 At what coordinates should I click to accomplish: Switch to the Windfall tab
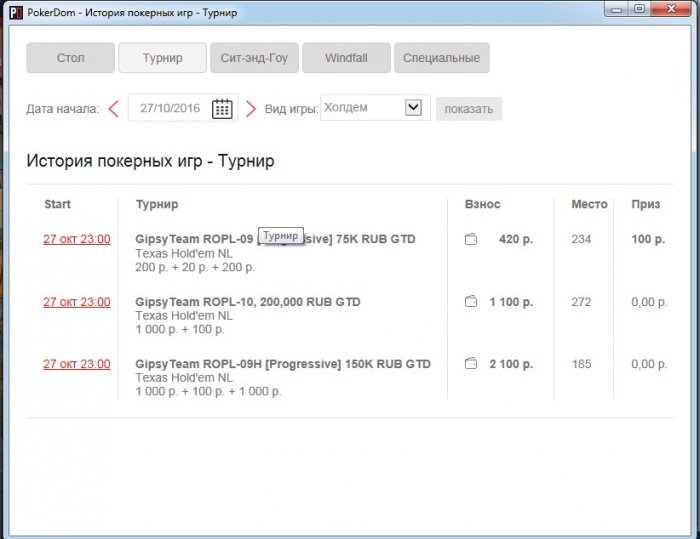coord(346,58)
